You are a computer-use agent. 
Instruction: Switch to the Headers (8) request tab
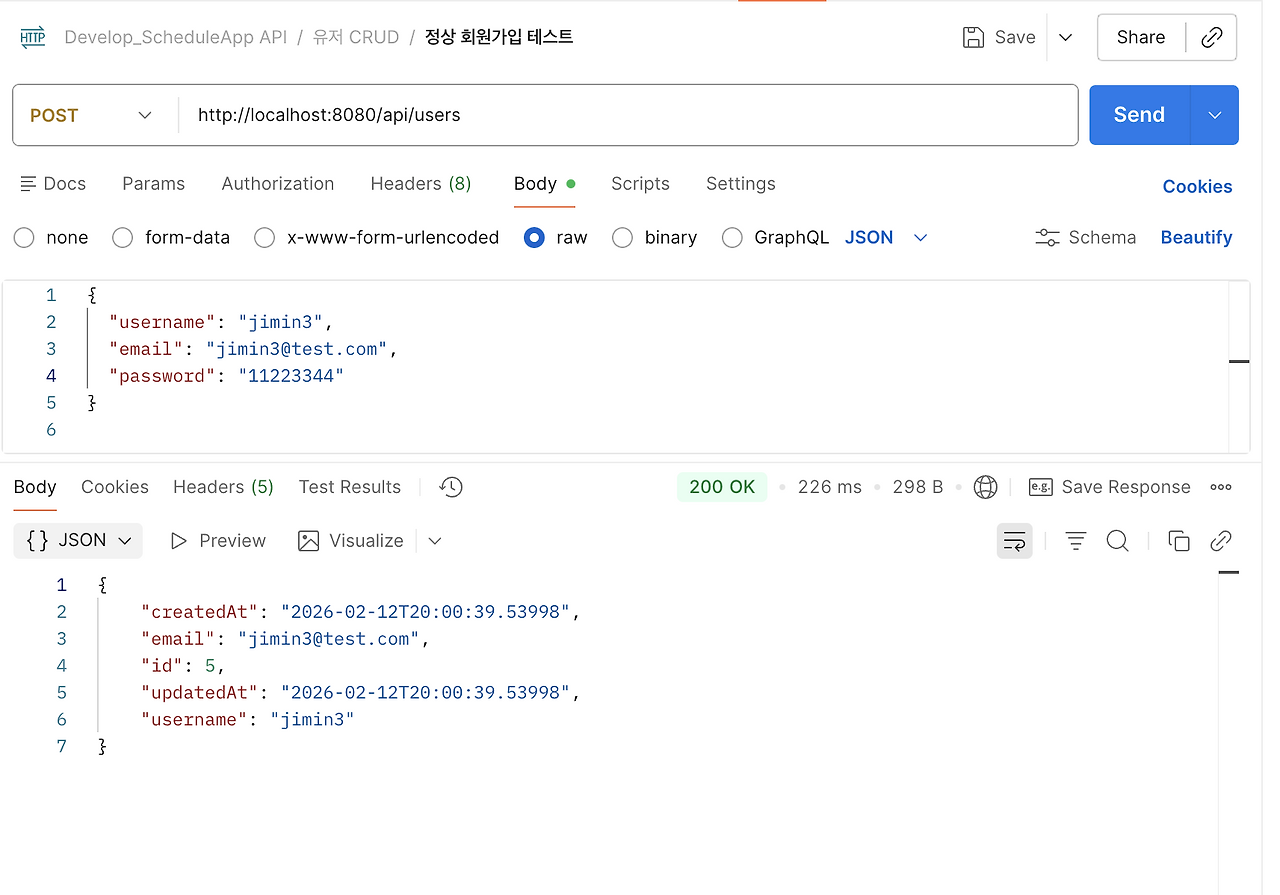tap(421, 184)
